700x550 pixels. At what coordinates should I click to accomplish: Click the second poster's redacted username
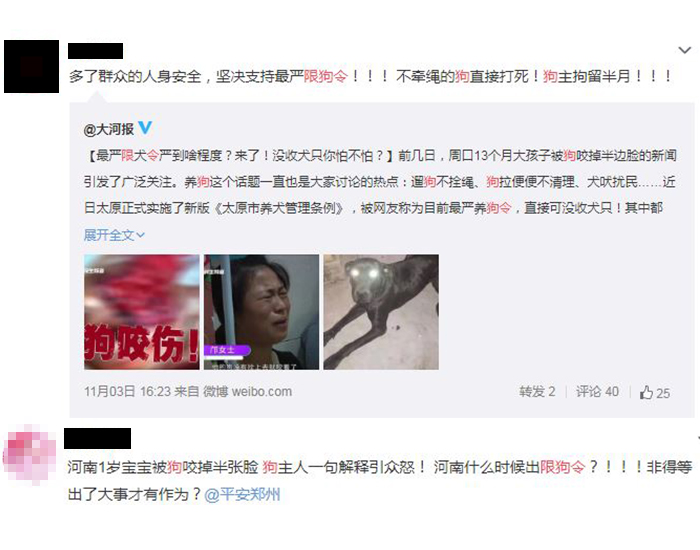click(98, 438)
